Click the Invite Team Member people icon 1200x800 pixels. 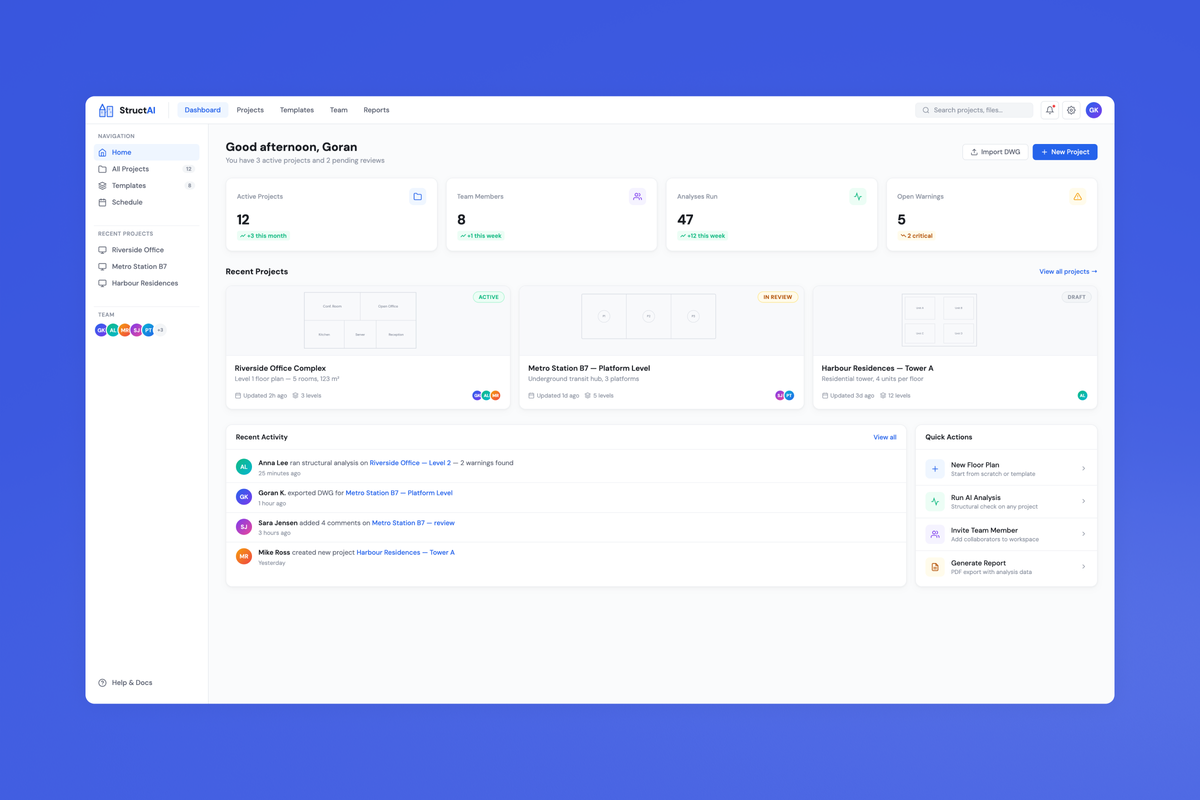click(934, 533)
